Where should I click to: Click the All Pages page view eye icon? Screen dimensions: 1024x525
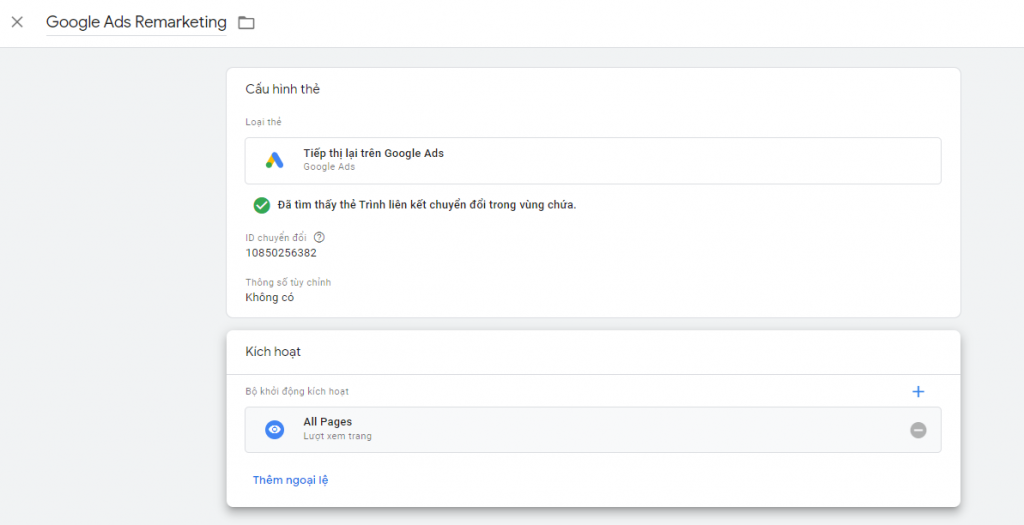(275, 430)
